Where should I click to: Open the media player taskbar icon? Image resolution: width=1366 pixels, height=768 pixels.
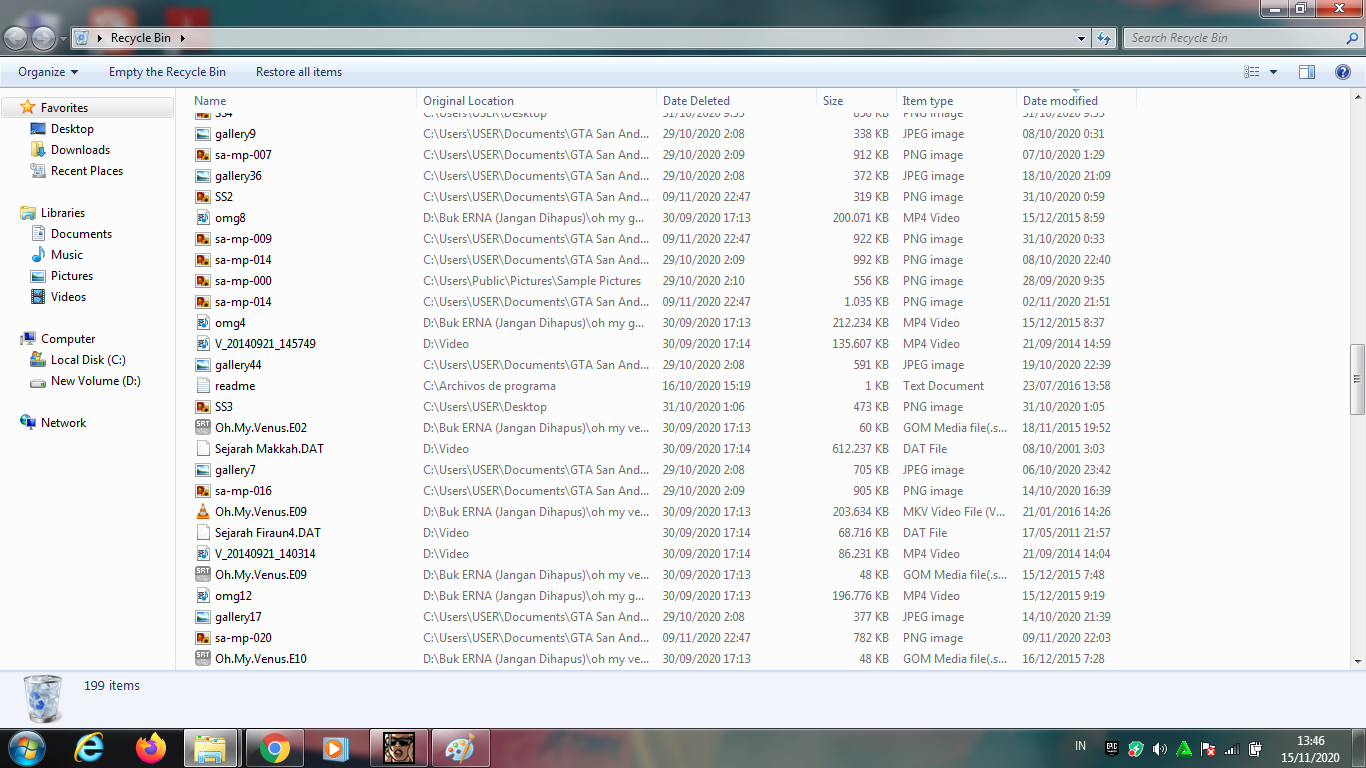pyautogui.click(x=336, y=748)
